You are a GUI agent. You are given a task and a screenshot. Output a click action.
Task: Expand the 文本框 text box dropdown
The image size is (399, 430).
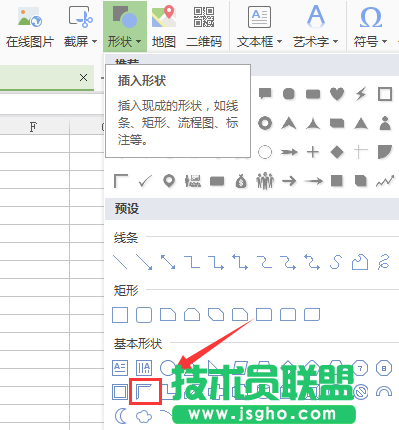click(279, 42)
